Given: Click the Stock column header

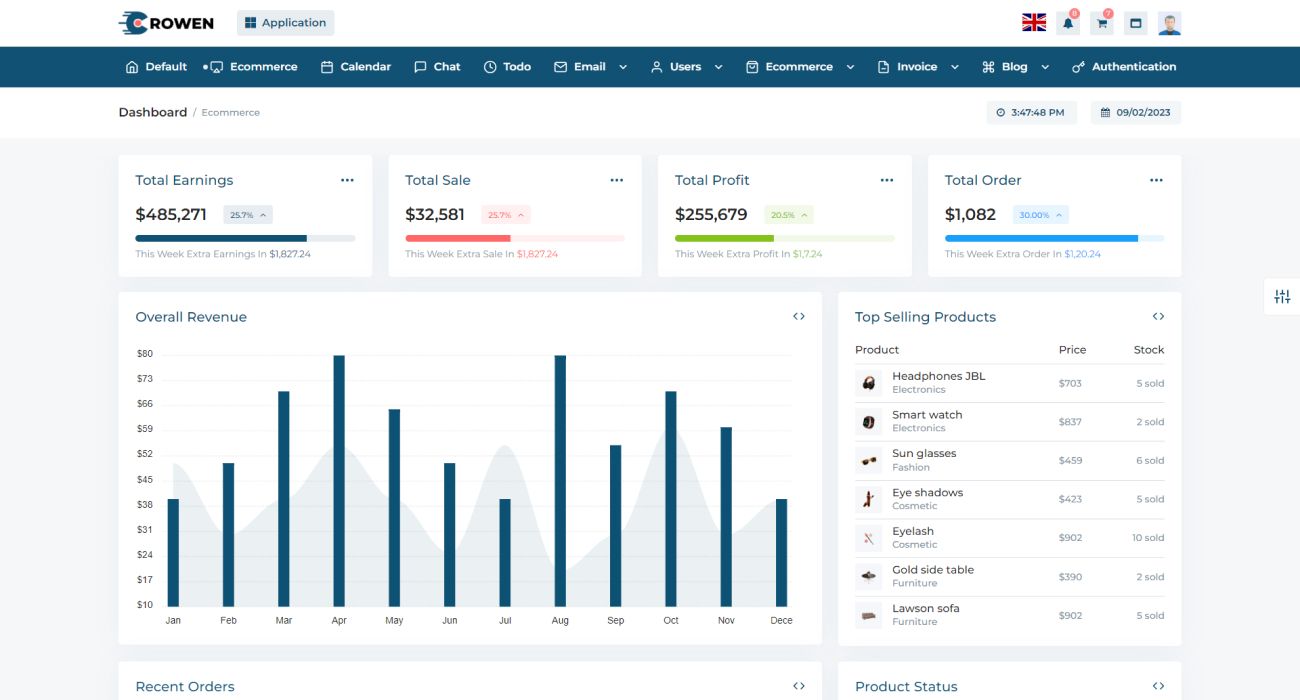Looking at the screenshot, I should pyautogui.click(x=1149, y=350).
